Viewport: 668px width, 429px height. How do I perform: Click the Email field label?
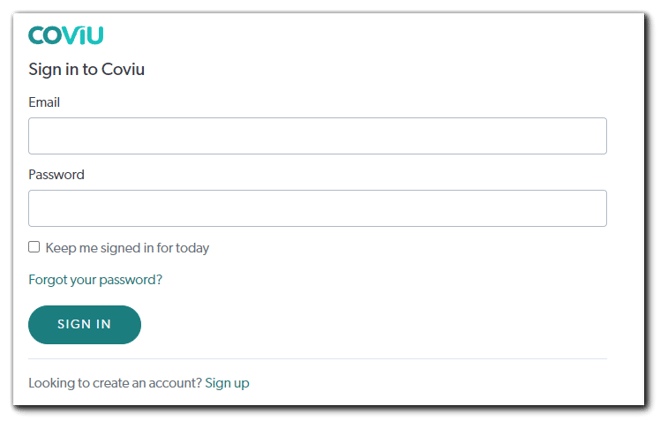(x=44, y=102)
